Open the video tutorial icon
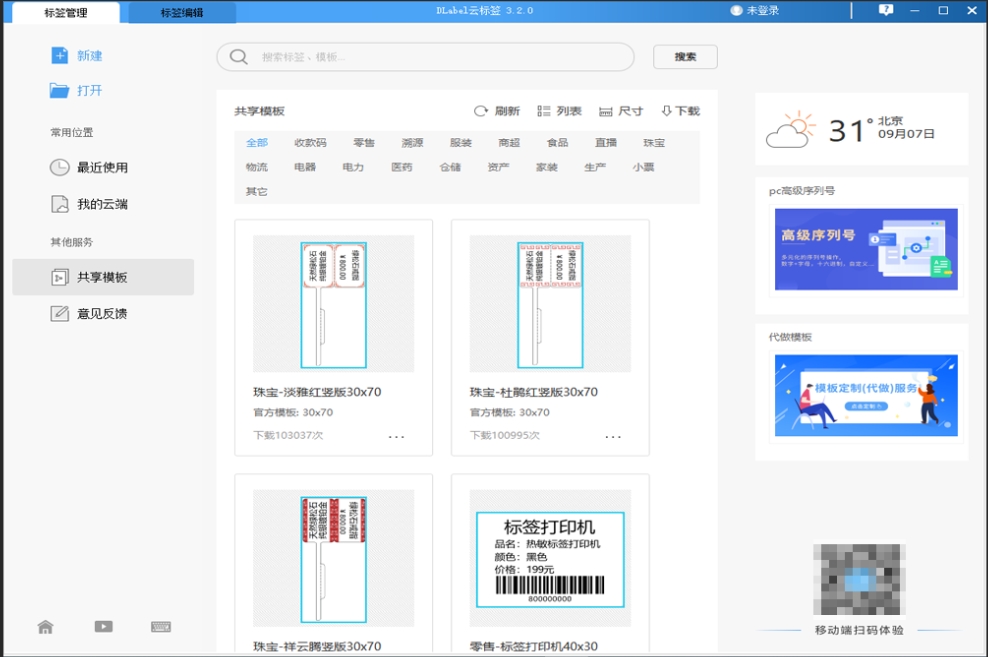Viewport: 988px width, 657px height. (x=104, y=626)
